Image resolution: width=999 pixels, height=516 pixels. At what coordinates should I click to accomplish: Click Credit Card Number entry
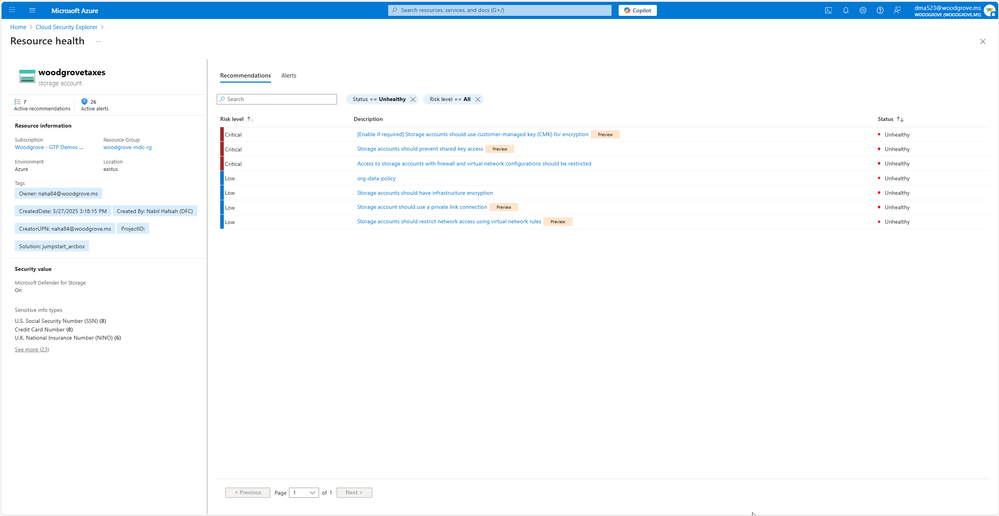pyautogui.click(x=43, y=329)
